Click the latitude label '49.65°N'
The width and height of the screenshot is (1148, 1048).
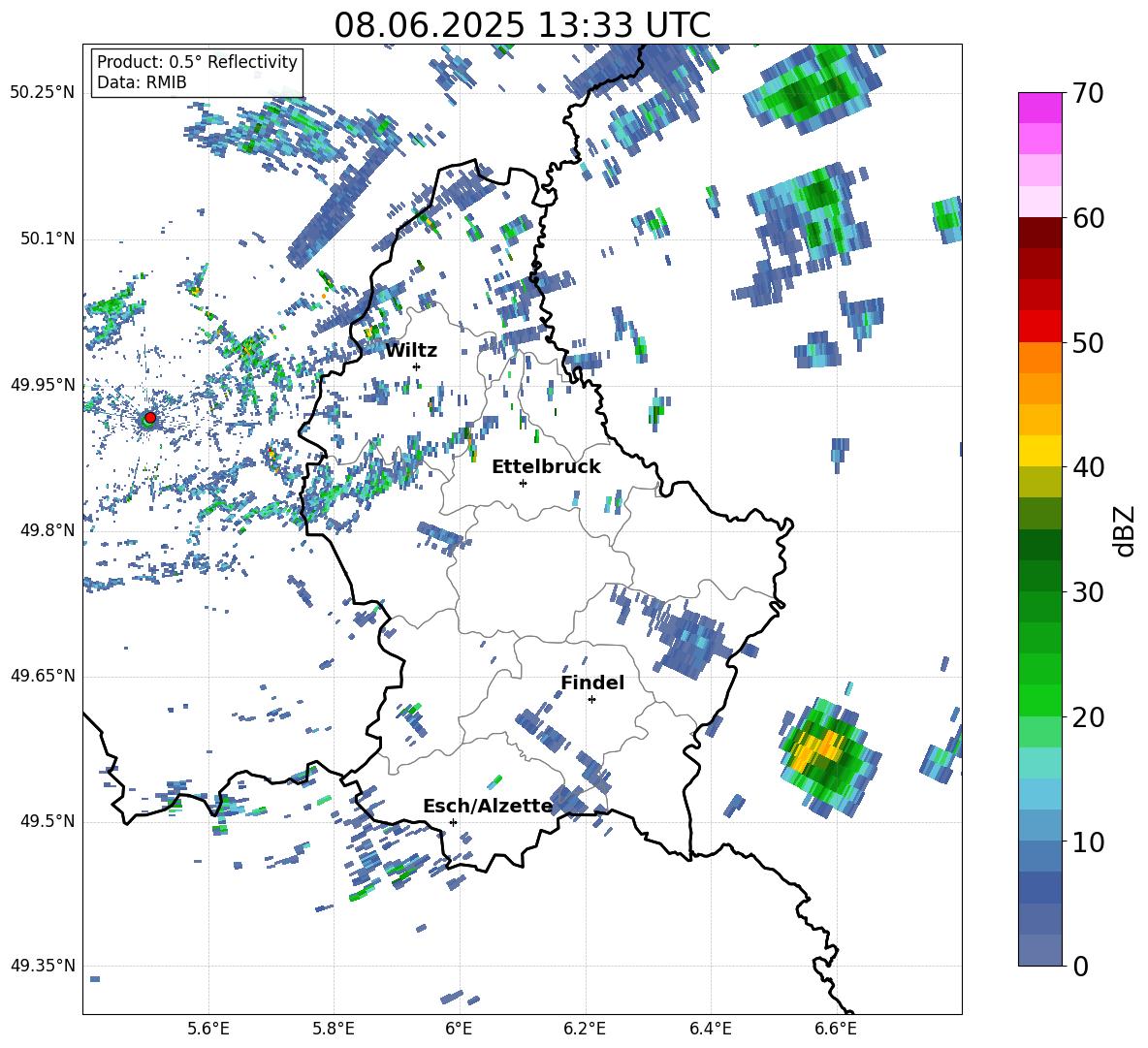pos(43,675)
